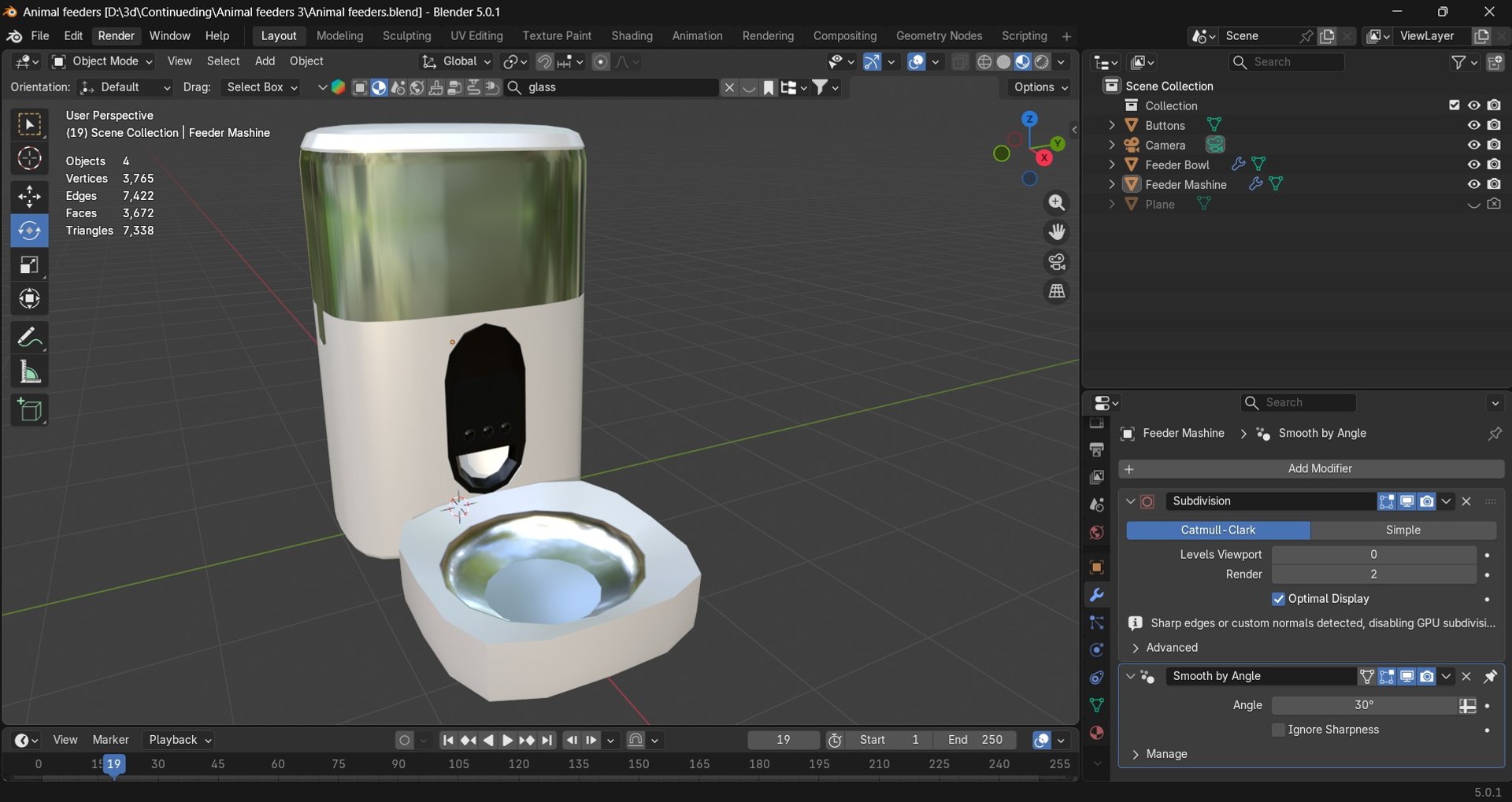This screenshot has height=802, width=1512.
Task: Select the Add Cube tool
Action: tap(29, 410)
